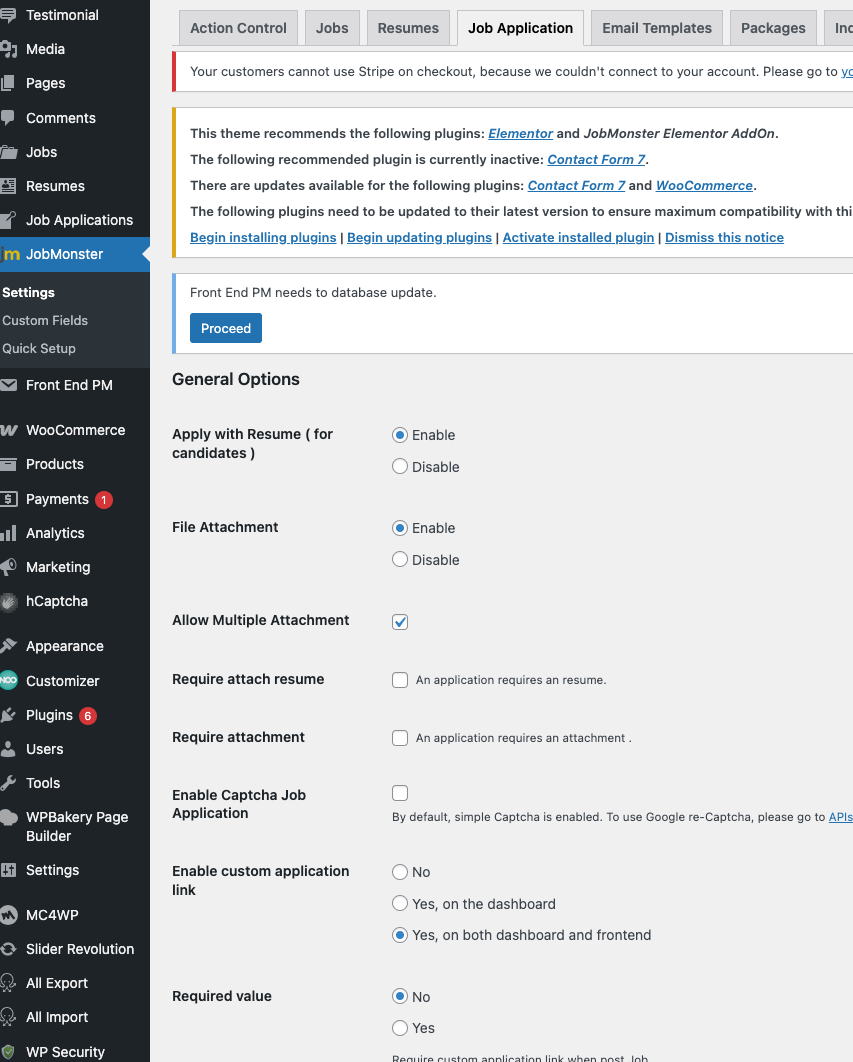This screenshot has width=853, height=1062.
Task: Click Contact Form 7 inactive plugin link
Action: tap(596, 159)
